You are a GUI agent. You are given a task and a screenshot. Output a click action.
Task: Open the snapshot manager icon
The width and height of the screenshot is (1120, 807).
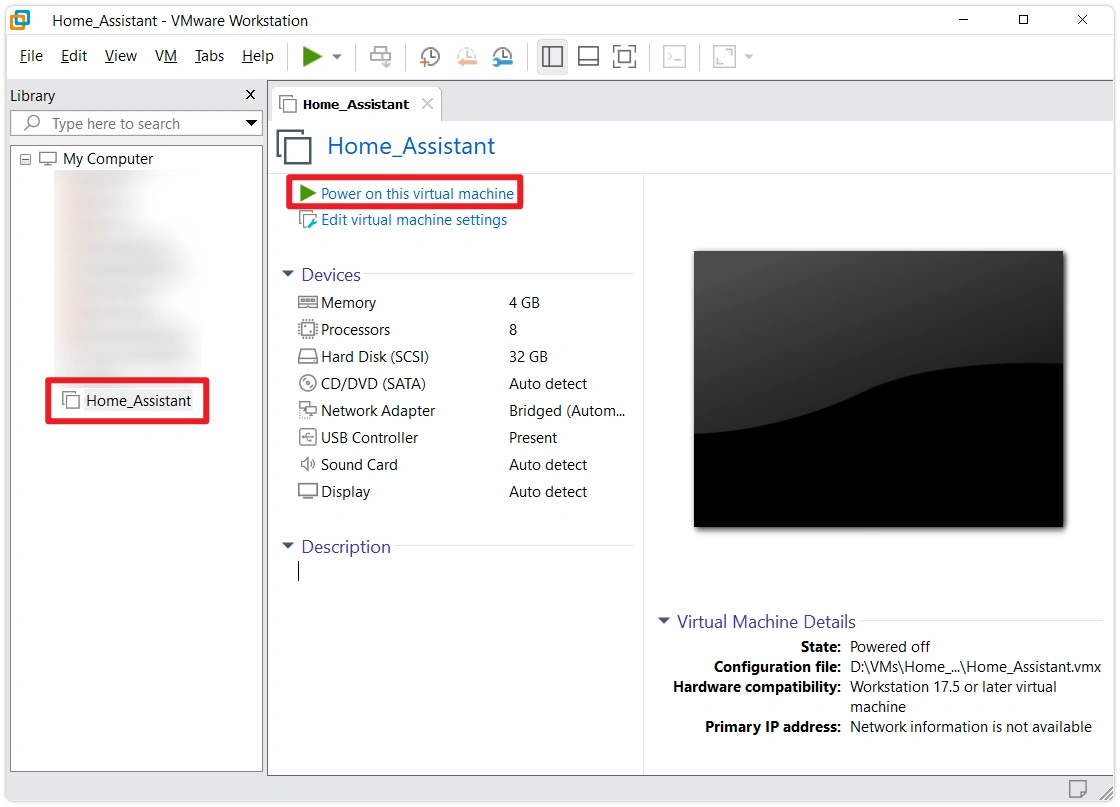tap(503, 56)
